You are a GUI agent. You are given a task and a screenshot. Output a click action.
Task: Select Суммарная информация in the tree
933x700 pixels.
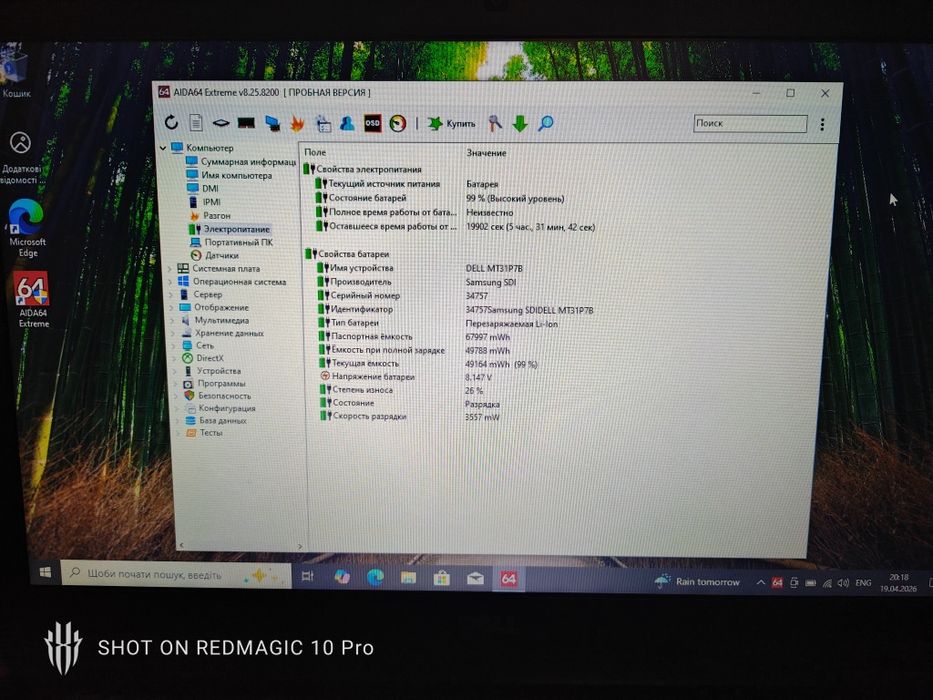coord(241,161)
